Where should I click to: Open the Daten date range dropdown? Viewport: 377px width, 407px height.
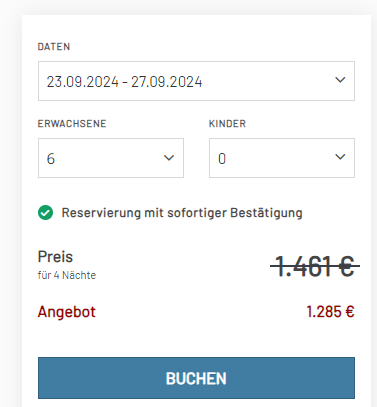pos(196,81)
